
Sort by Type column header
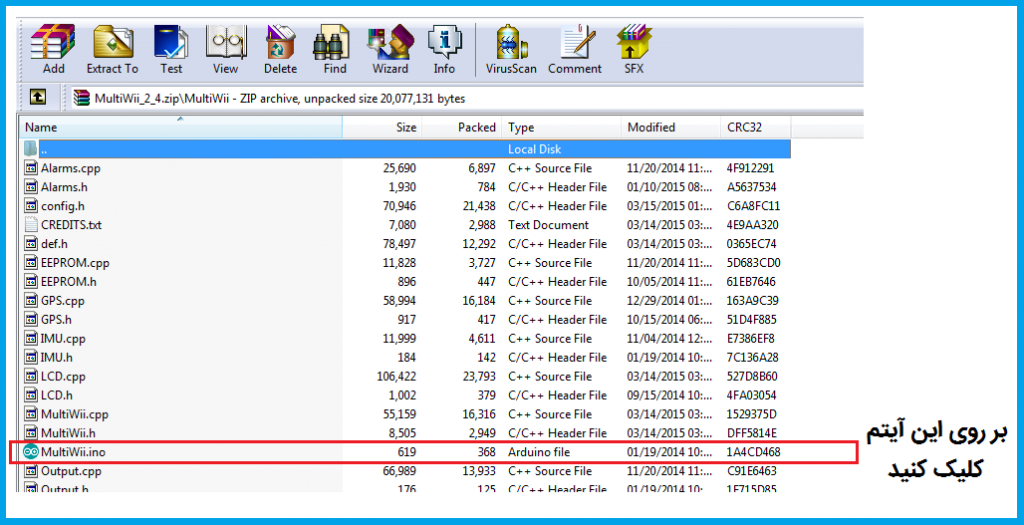tap(562, 127)
